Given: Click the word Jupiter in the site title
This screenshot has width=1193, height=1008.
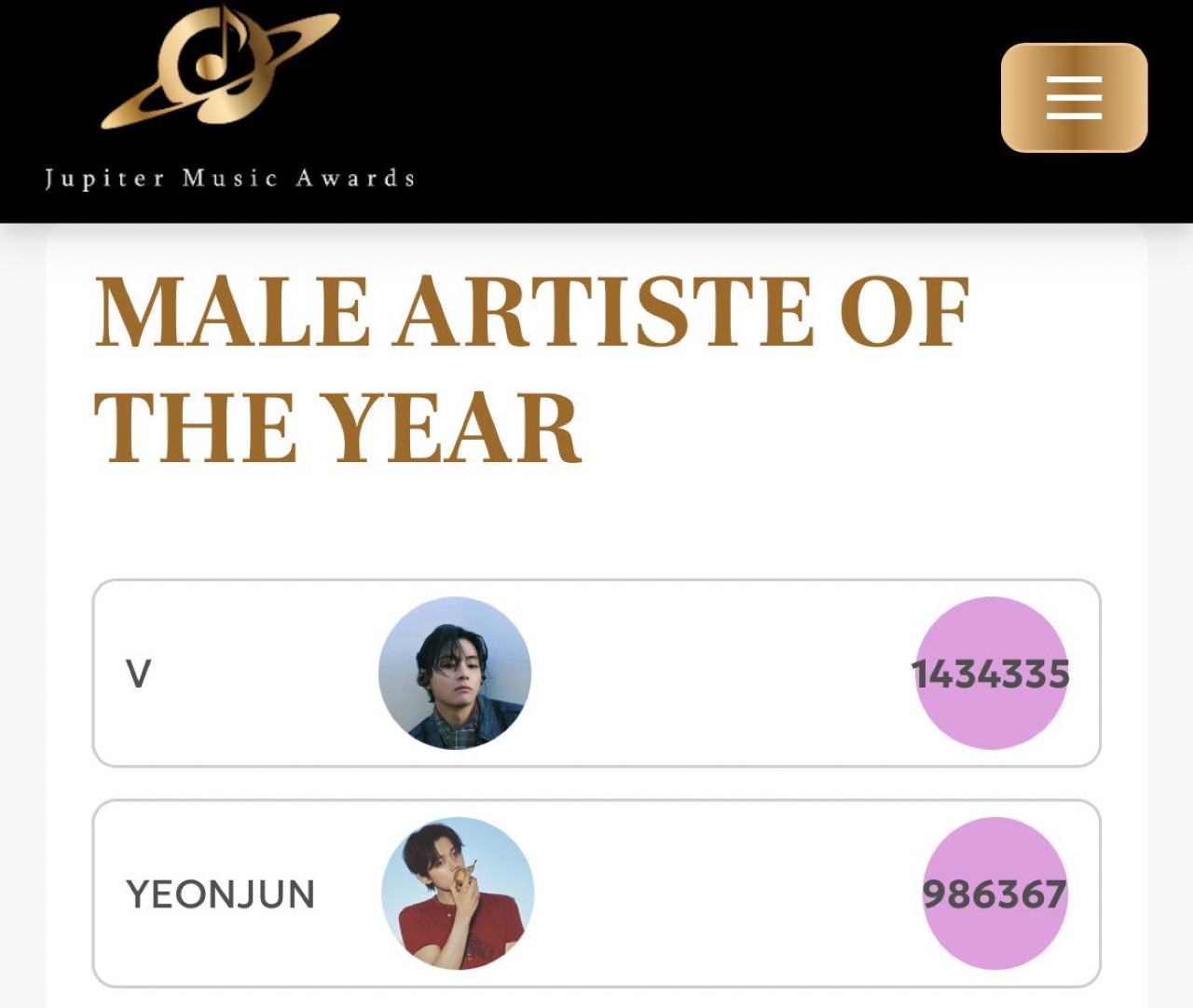Looking at the screenshot, I should click(104, 179).
